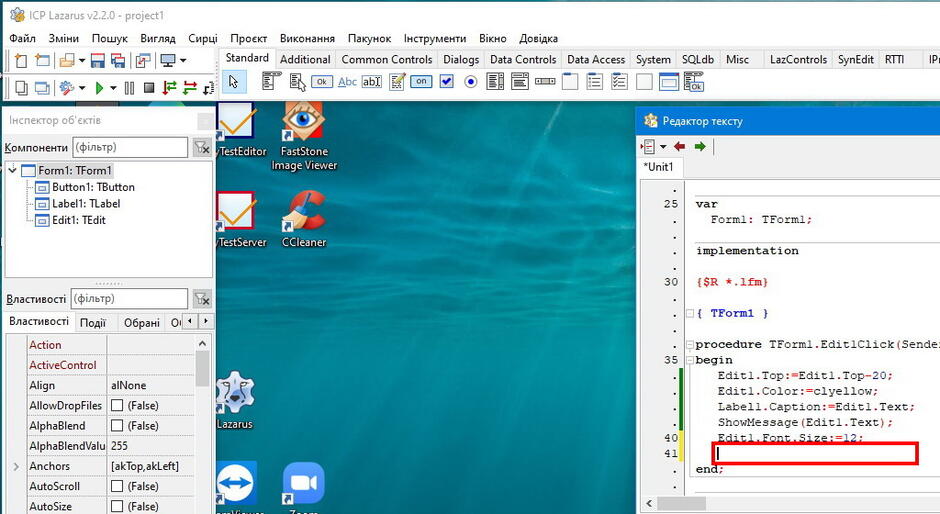Click the Pause debugger icon

coord(129,88)
